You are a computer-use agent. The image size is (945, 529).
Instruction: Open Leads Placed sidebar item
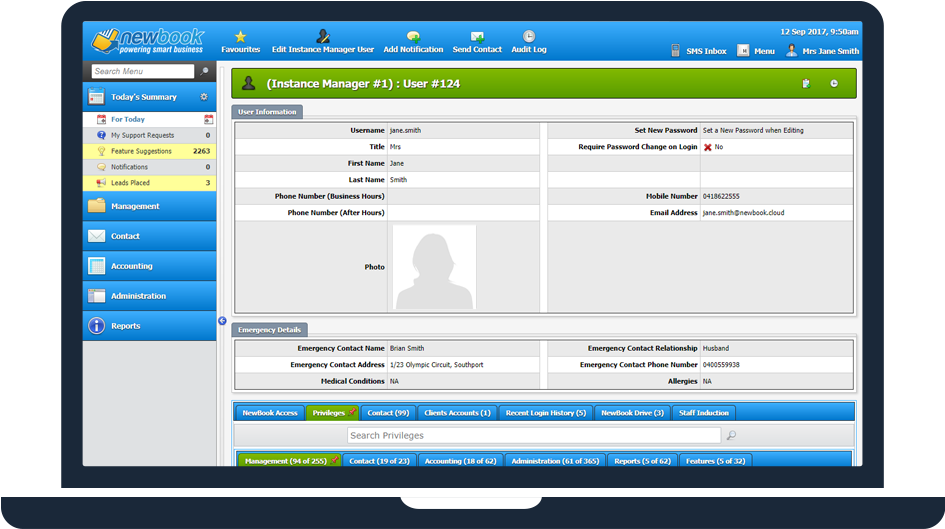149,183
